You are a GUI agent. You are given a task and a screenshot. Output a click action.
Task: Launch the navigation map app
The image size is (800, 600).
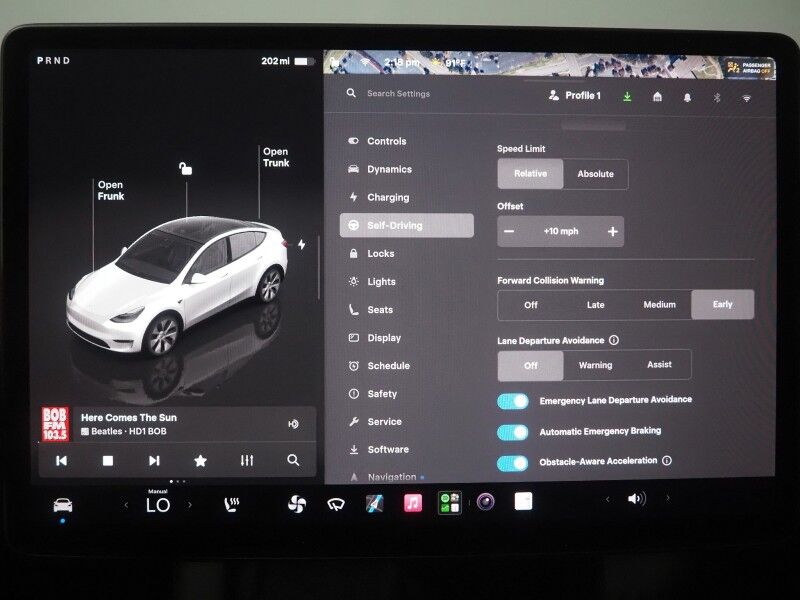click(375, 504)
